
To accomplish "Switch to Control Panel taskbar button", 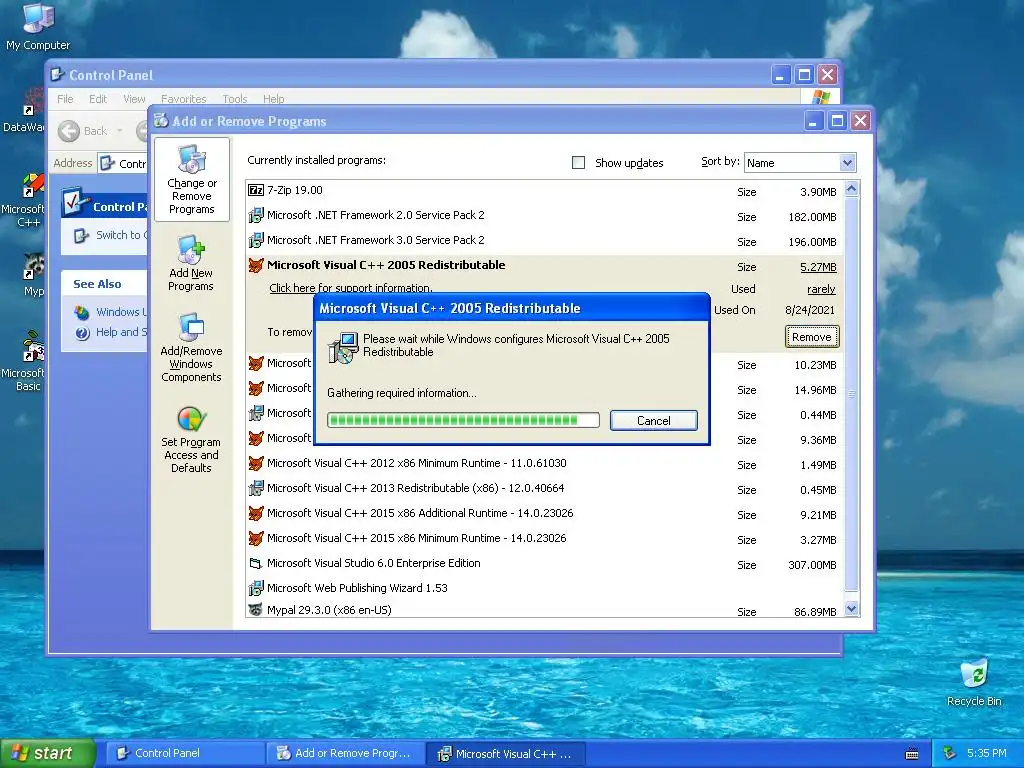I will coord(185,753).
